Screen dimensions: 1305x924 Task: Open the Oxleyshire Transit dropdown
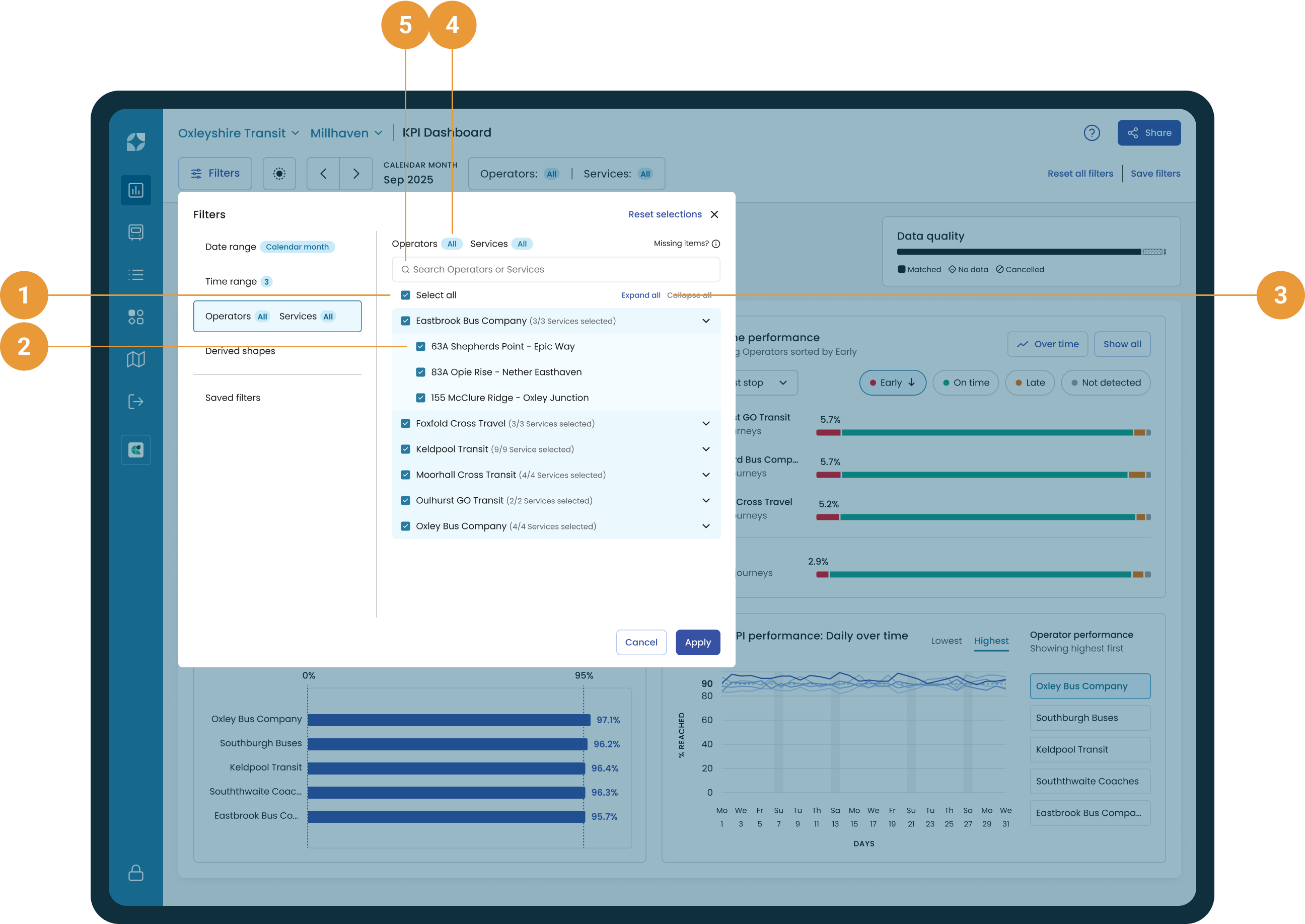pos(239,132)
